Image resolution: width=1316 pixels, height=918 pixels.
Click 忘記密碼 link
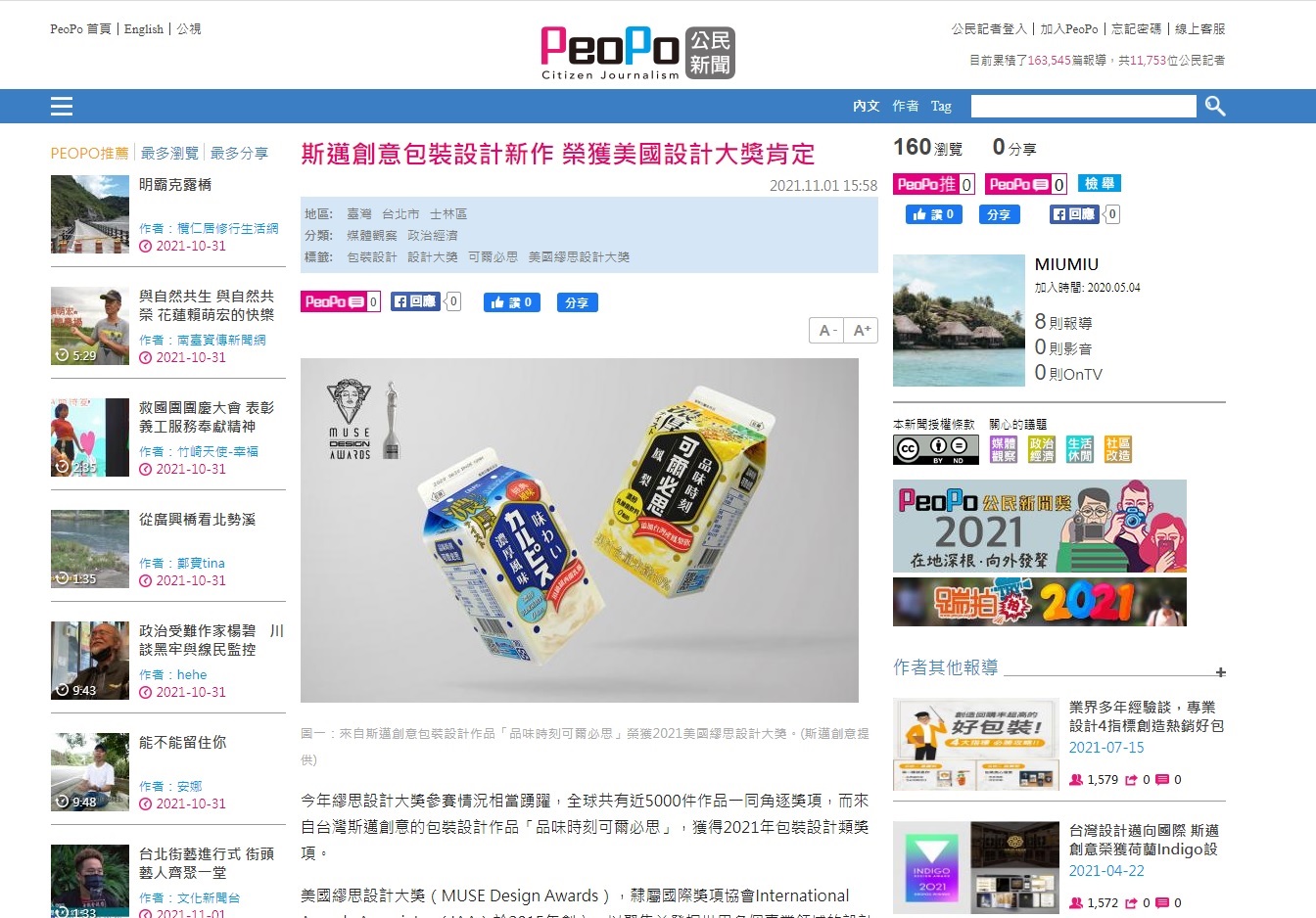pos(1136,29)
